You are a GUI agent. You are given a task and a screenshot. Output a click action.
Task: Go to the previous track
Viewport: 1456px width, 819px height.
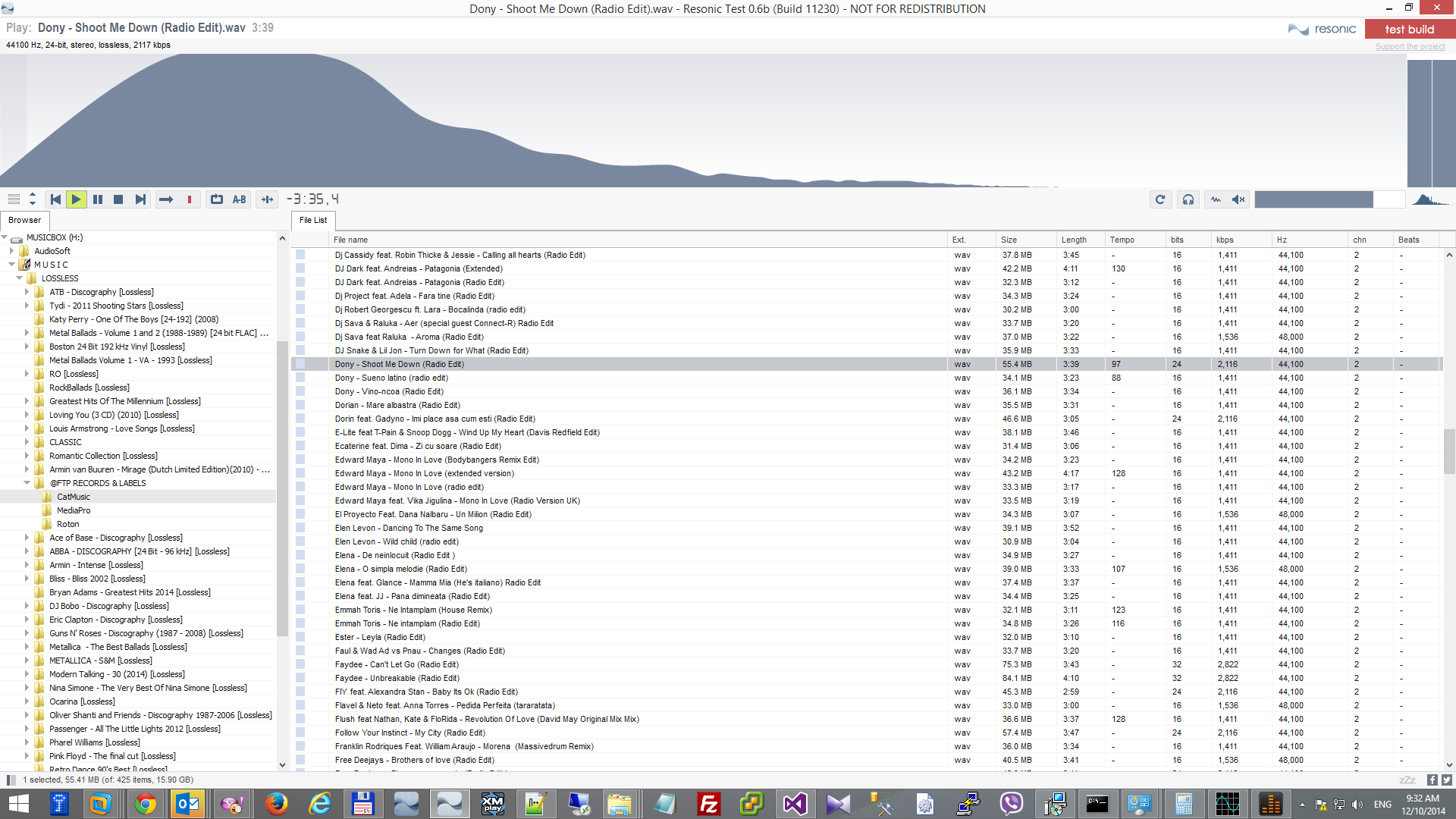pyautogui.click(x=55, y=199)
